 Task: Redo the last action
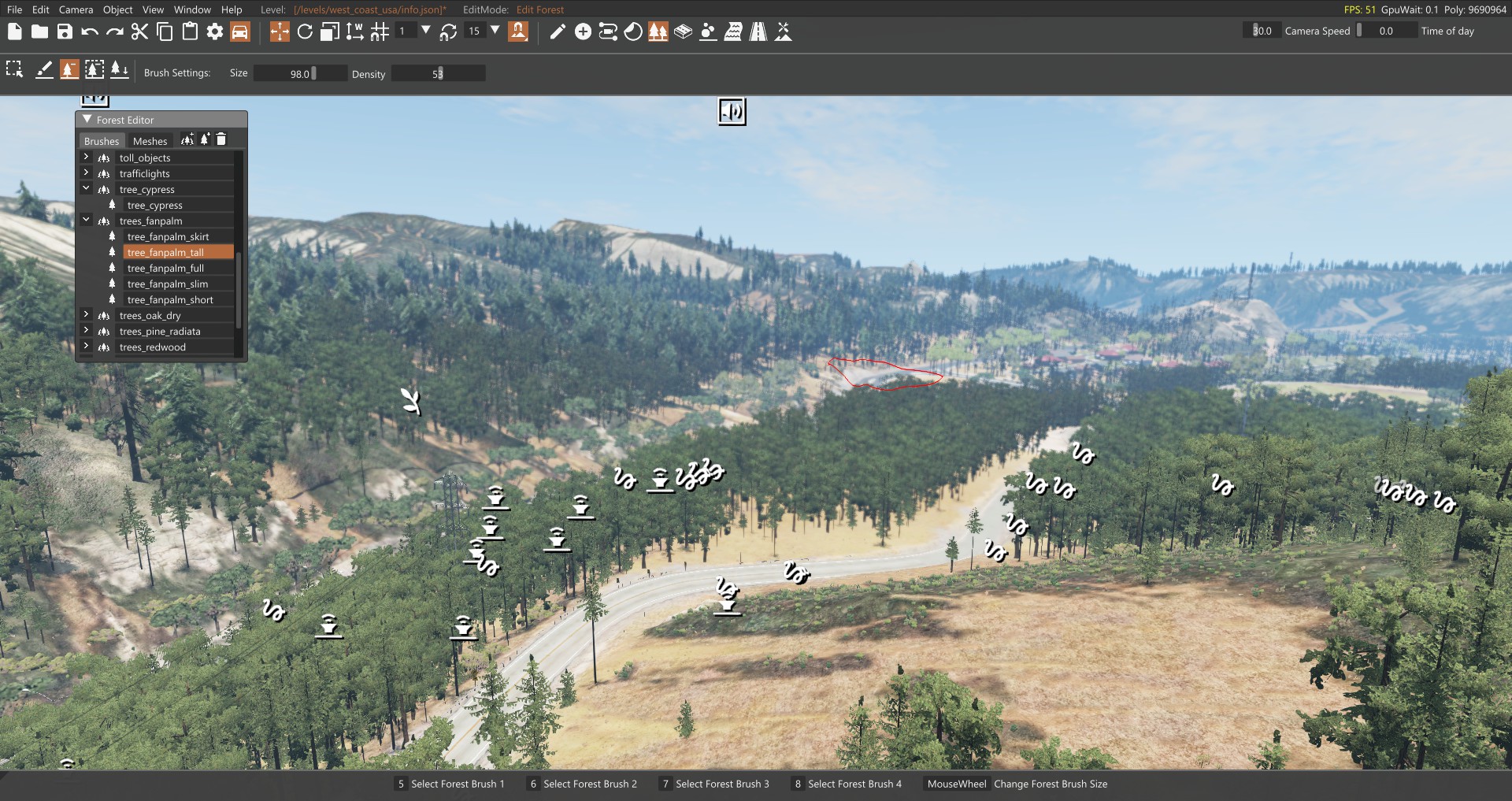[115, 32]
